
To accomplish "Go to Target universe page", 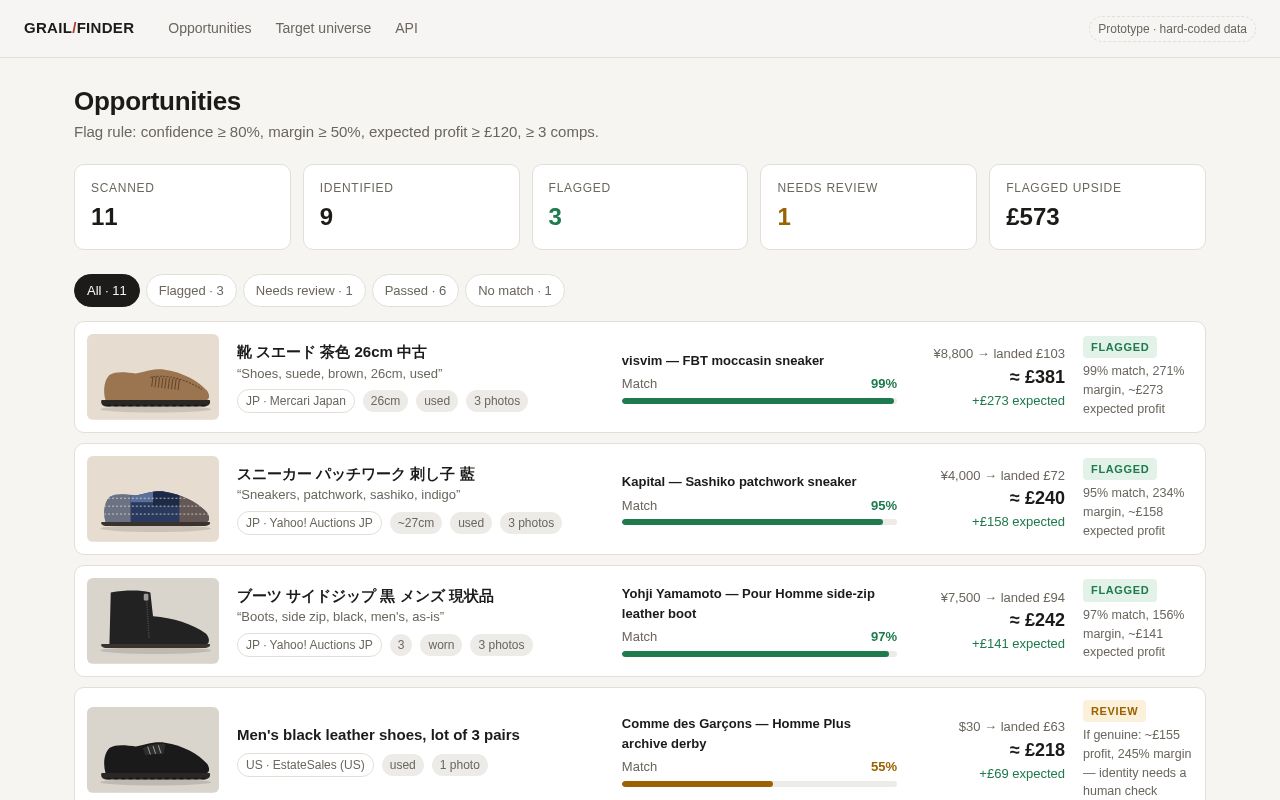I will [x=323, y=28].
